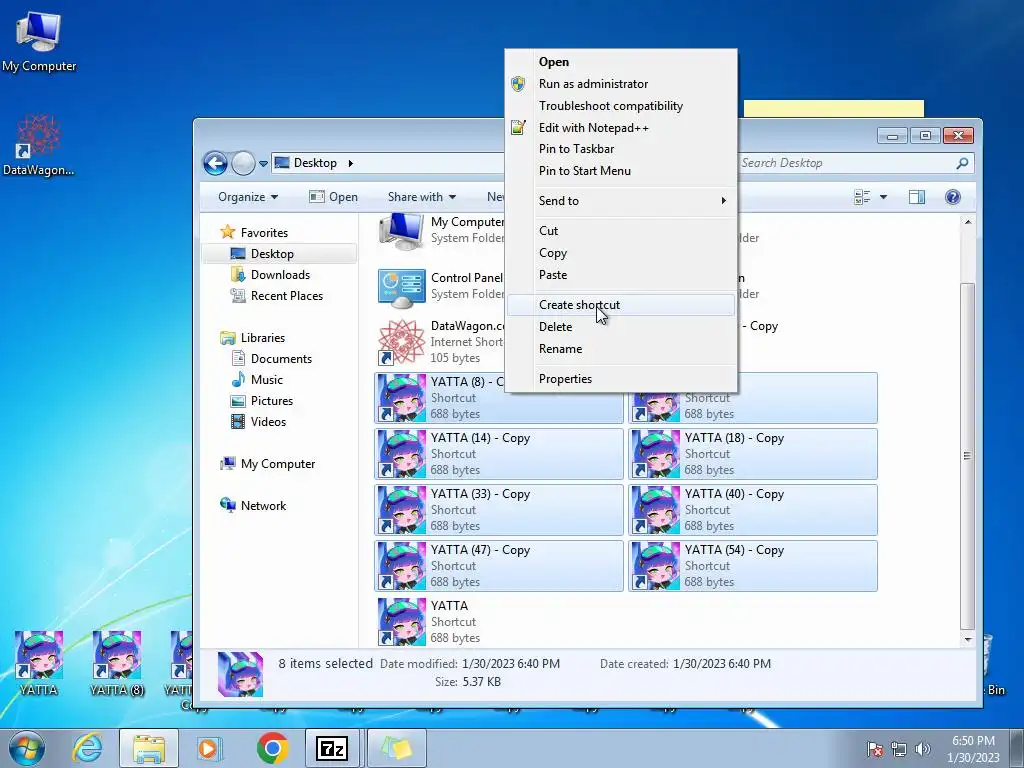The image size is (1024, 768).
Task: Choose Pin to Taskbar
Action: tap(621, 149)
